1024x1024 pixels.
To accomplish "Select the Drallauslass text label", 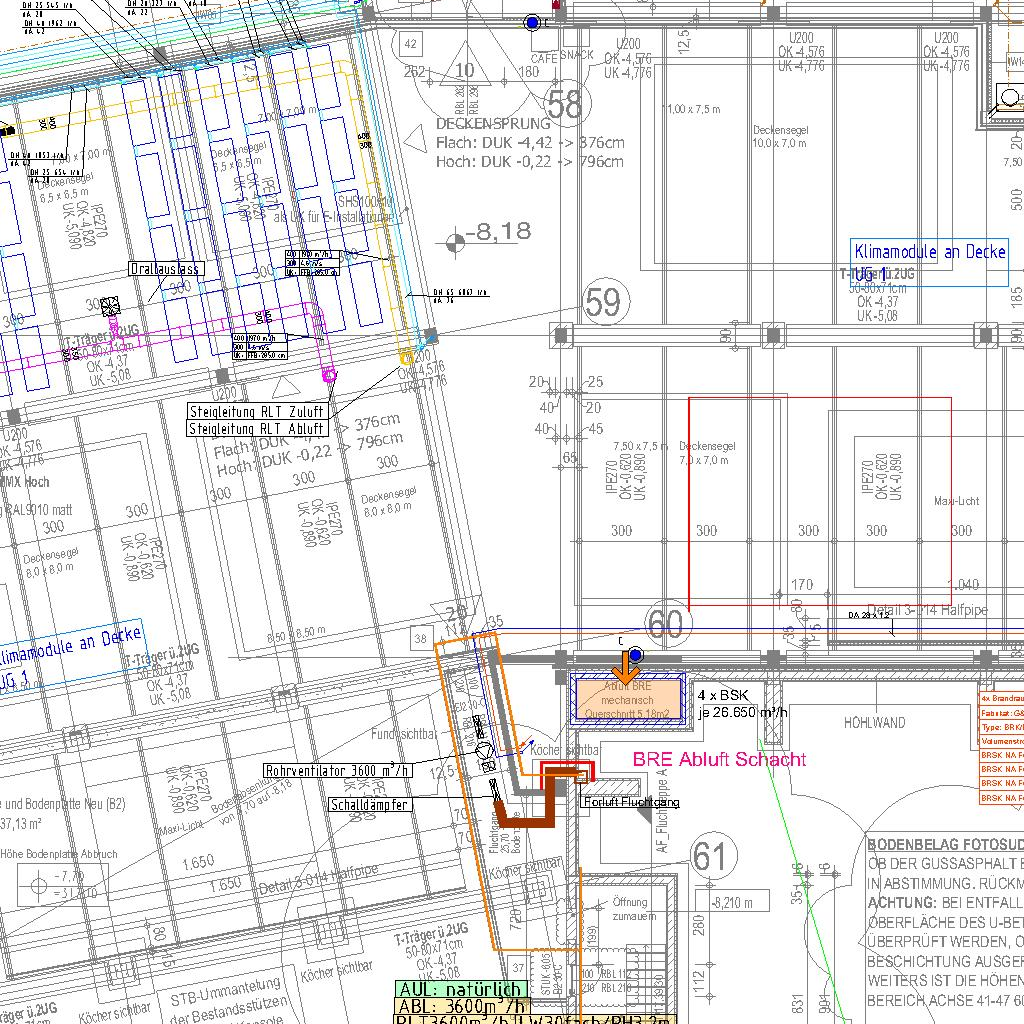I will pyautogui.click(x=166, y=270).
